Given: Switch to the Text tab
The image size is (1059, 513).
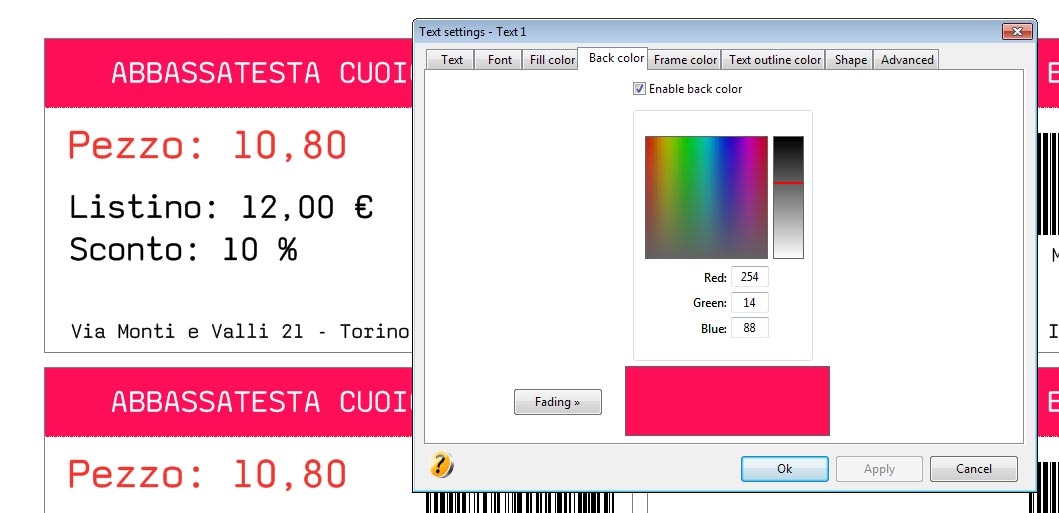Looking at the screenshot, I should 451,59.
